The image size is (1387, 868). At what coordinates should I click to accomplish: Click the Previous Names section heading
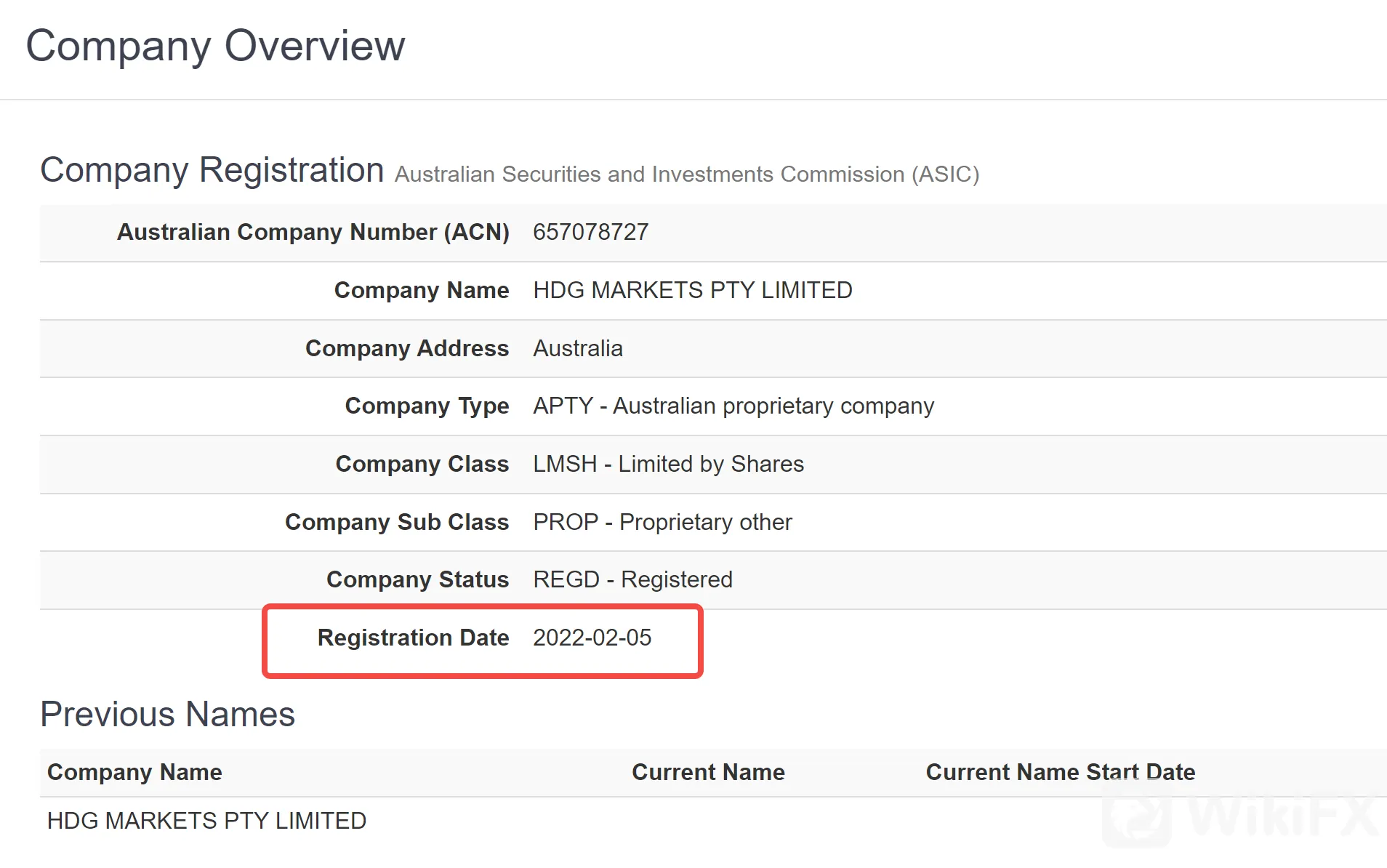coord(168,714)
